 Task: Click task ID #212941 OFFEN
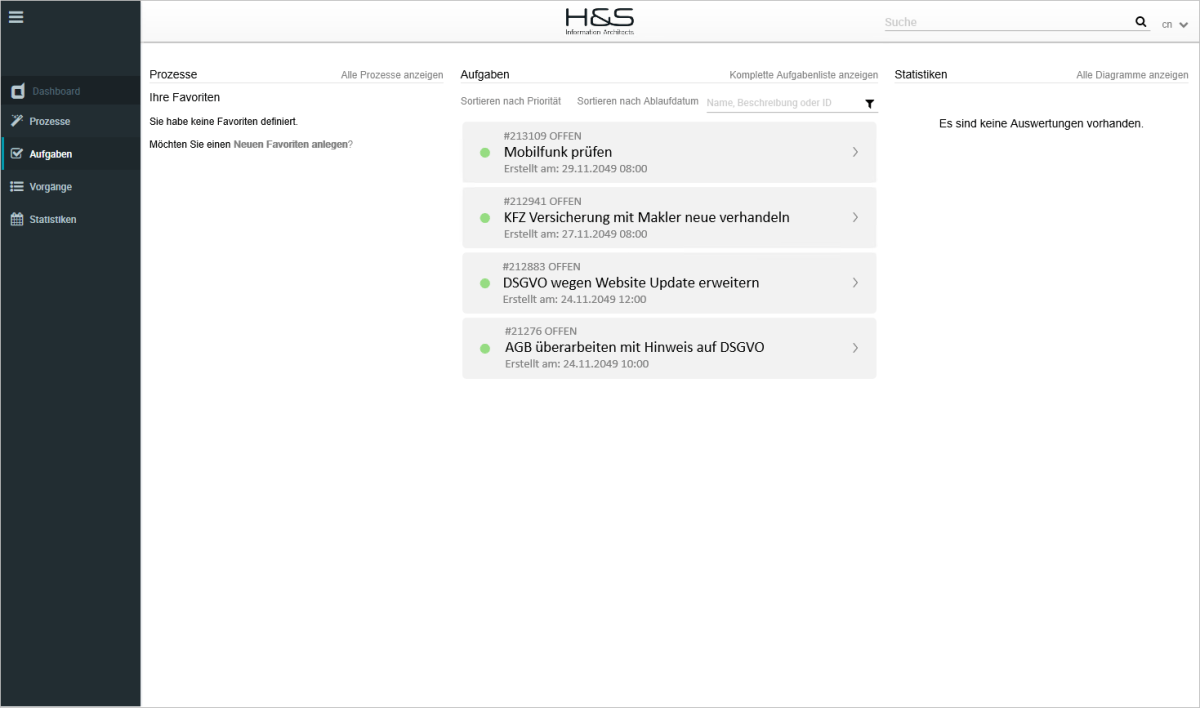coord(542,201)
